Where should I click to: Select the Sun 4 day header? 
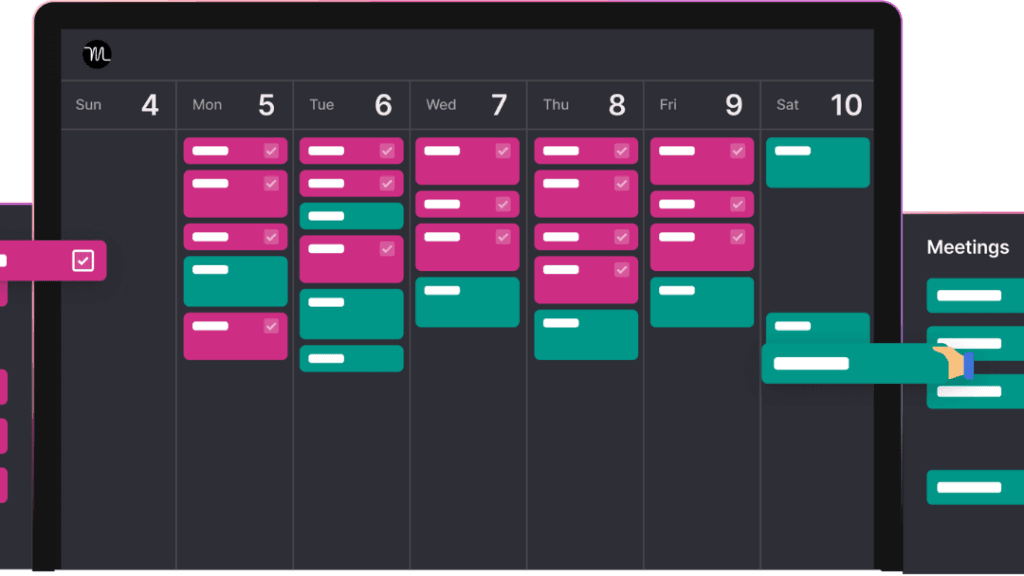[x=118, y=105]
